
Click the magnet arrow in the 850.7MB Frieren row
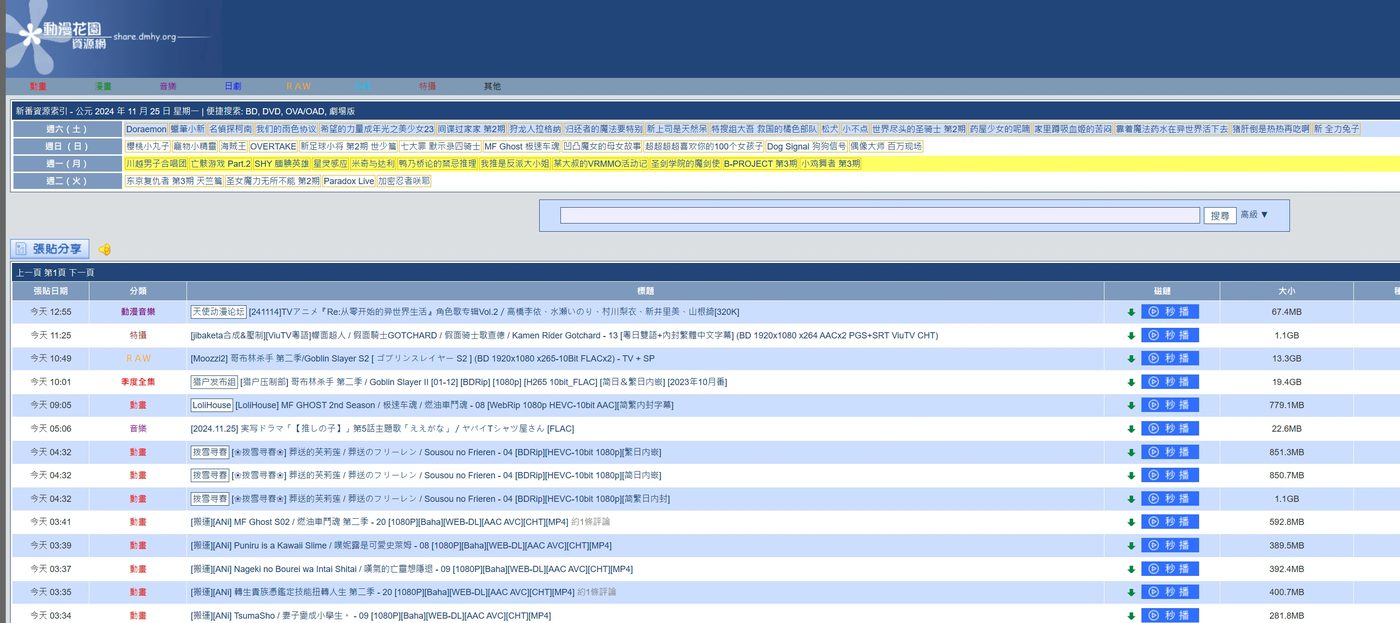[x=1131, y=475]
